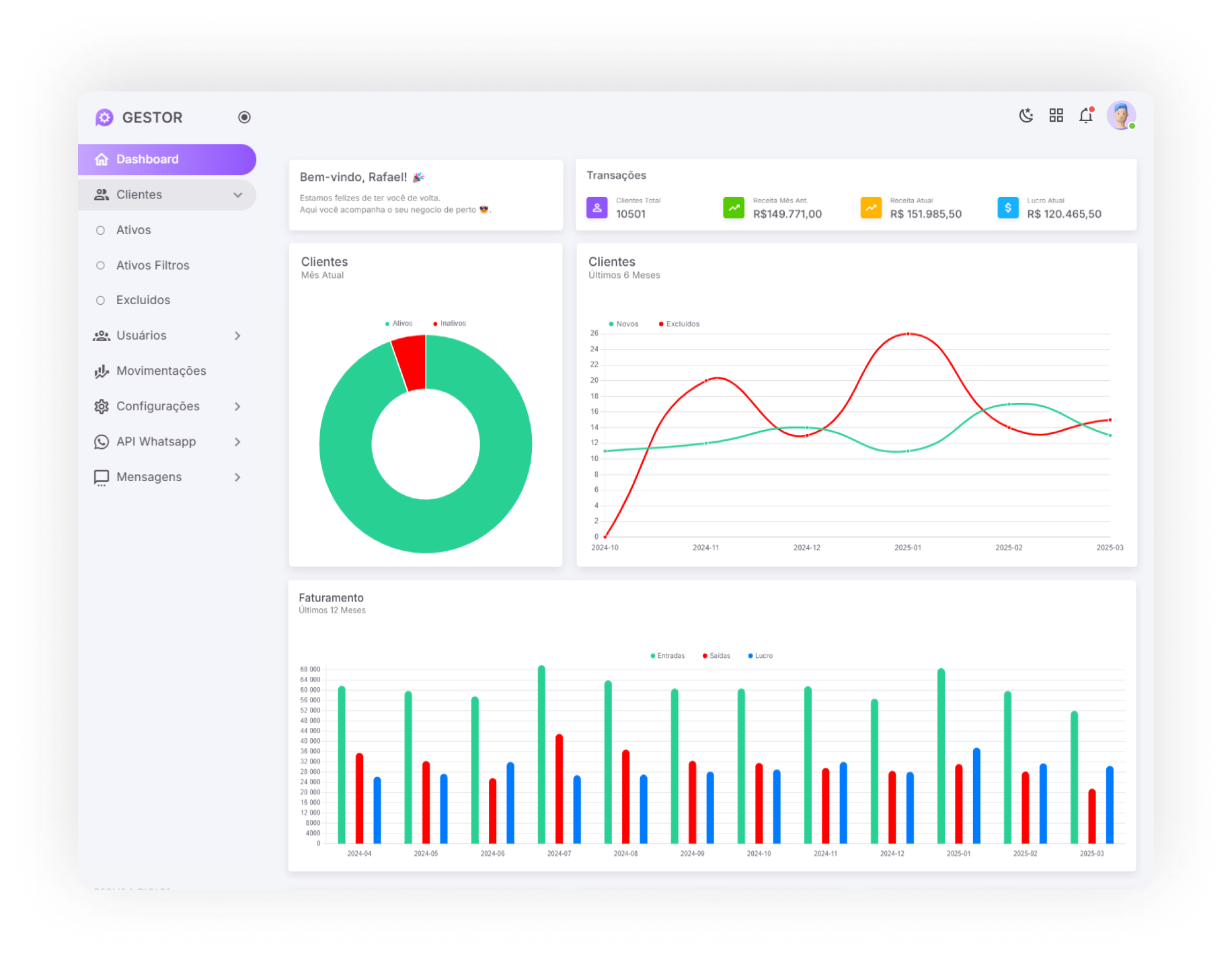Select the Dashboard menu item

click(167, 159)
